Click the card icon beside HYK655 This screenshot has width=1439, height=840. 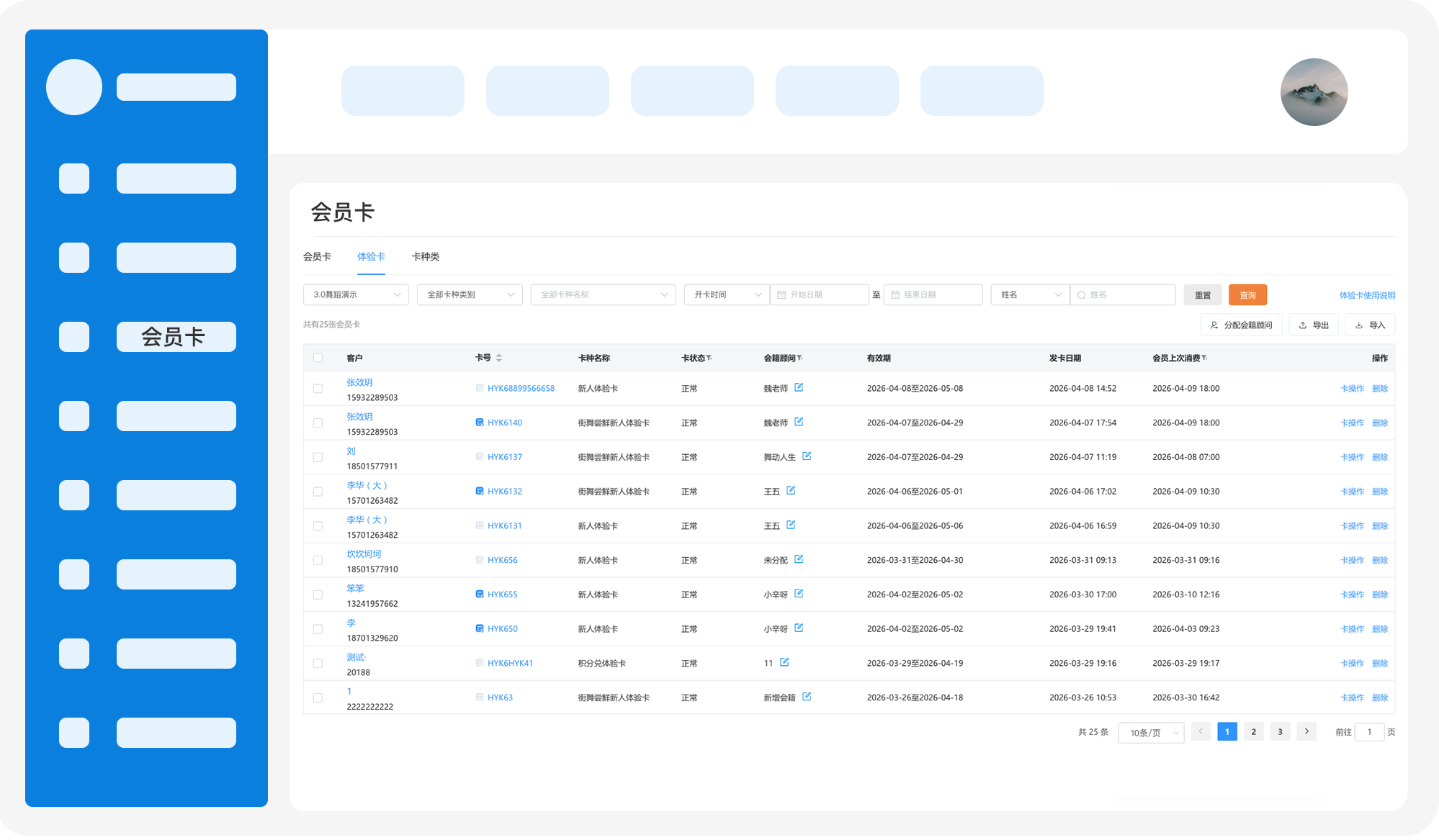(480, 595)
